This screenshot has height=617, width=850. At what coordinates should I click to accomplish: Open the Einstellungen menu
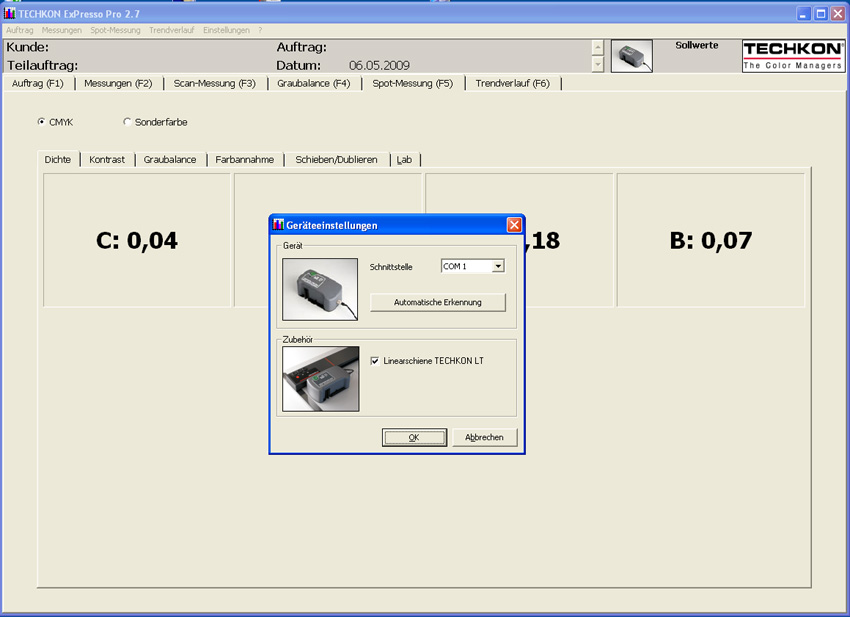[227, 30]
